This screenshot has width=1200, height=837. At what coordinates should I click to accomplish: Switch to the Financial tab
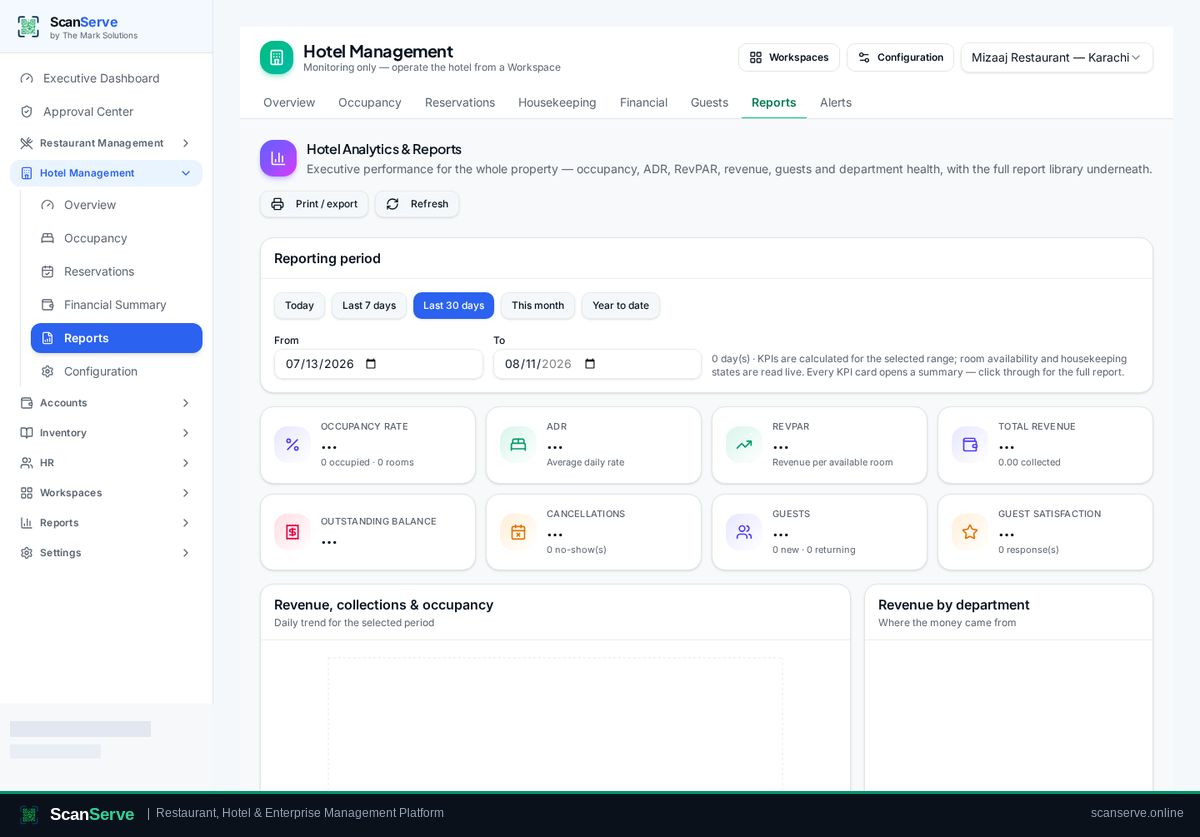point(644,103)
